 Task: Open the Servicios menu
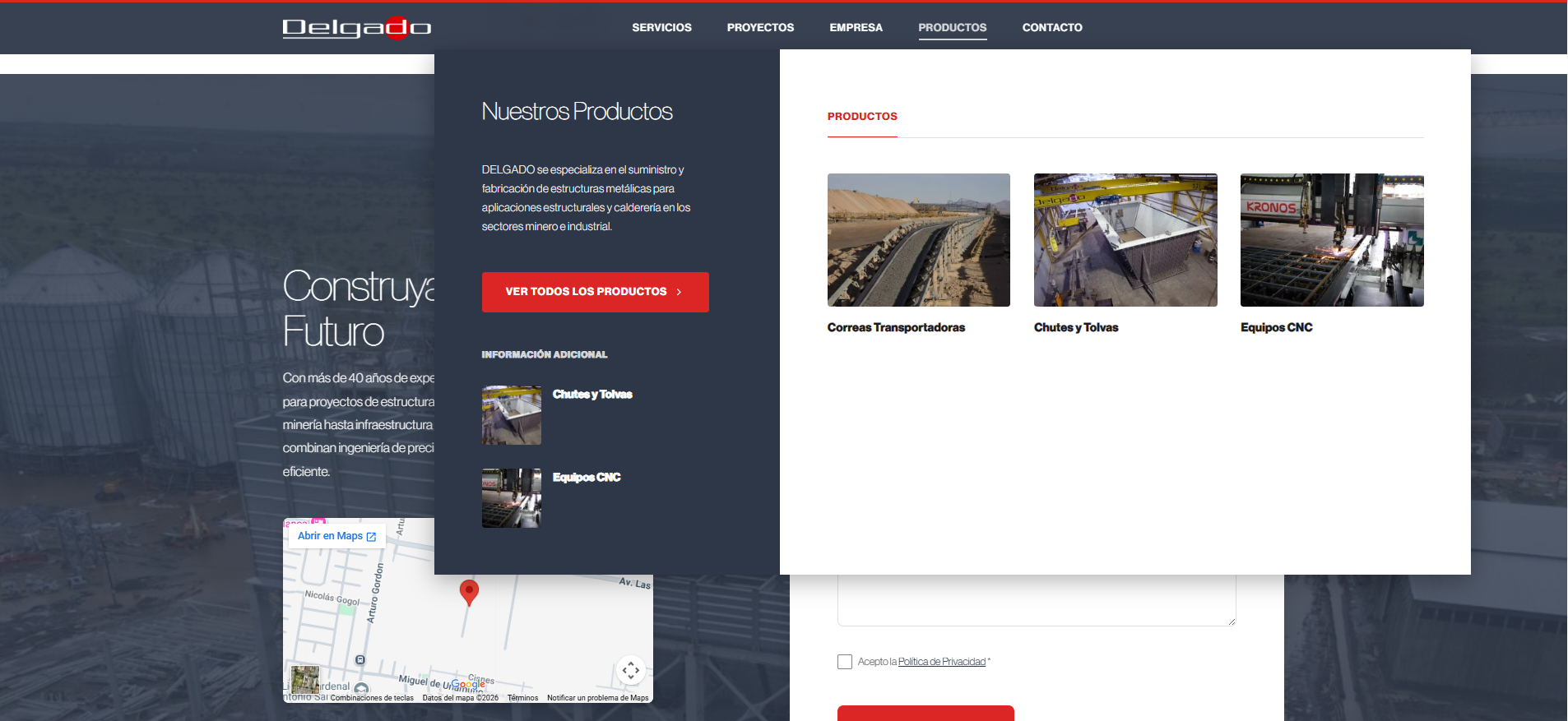pos(661,28)
